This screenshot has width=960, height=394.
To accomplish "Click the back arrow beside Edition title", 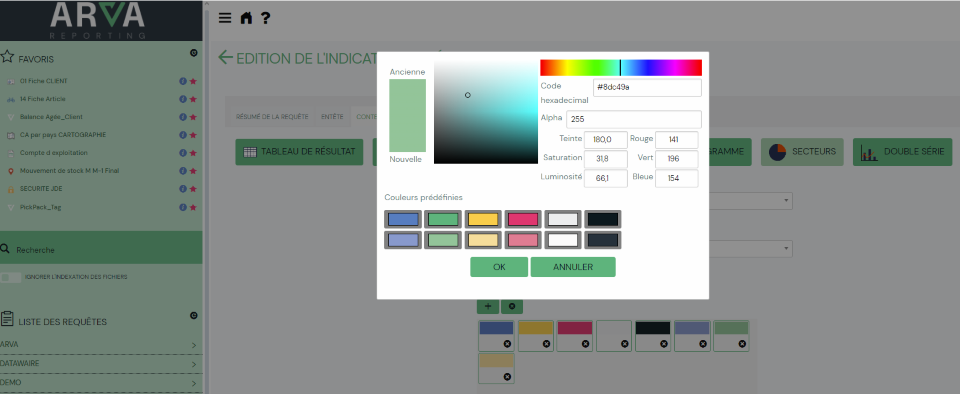I will click(x=225, y=58).
